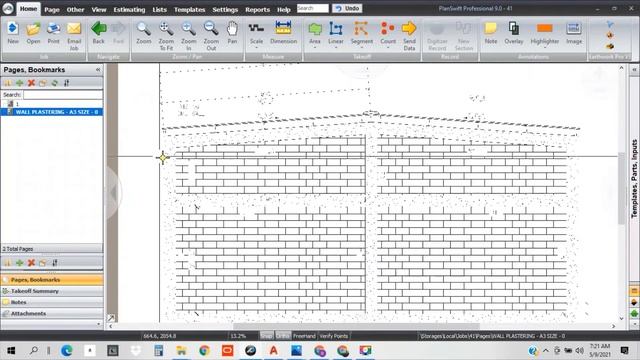Click the Undo button
The width and height of the screenshot is (640, 360).
347,8
